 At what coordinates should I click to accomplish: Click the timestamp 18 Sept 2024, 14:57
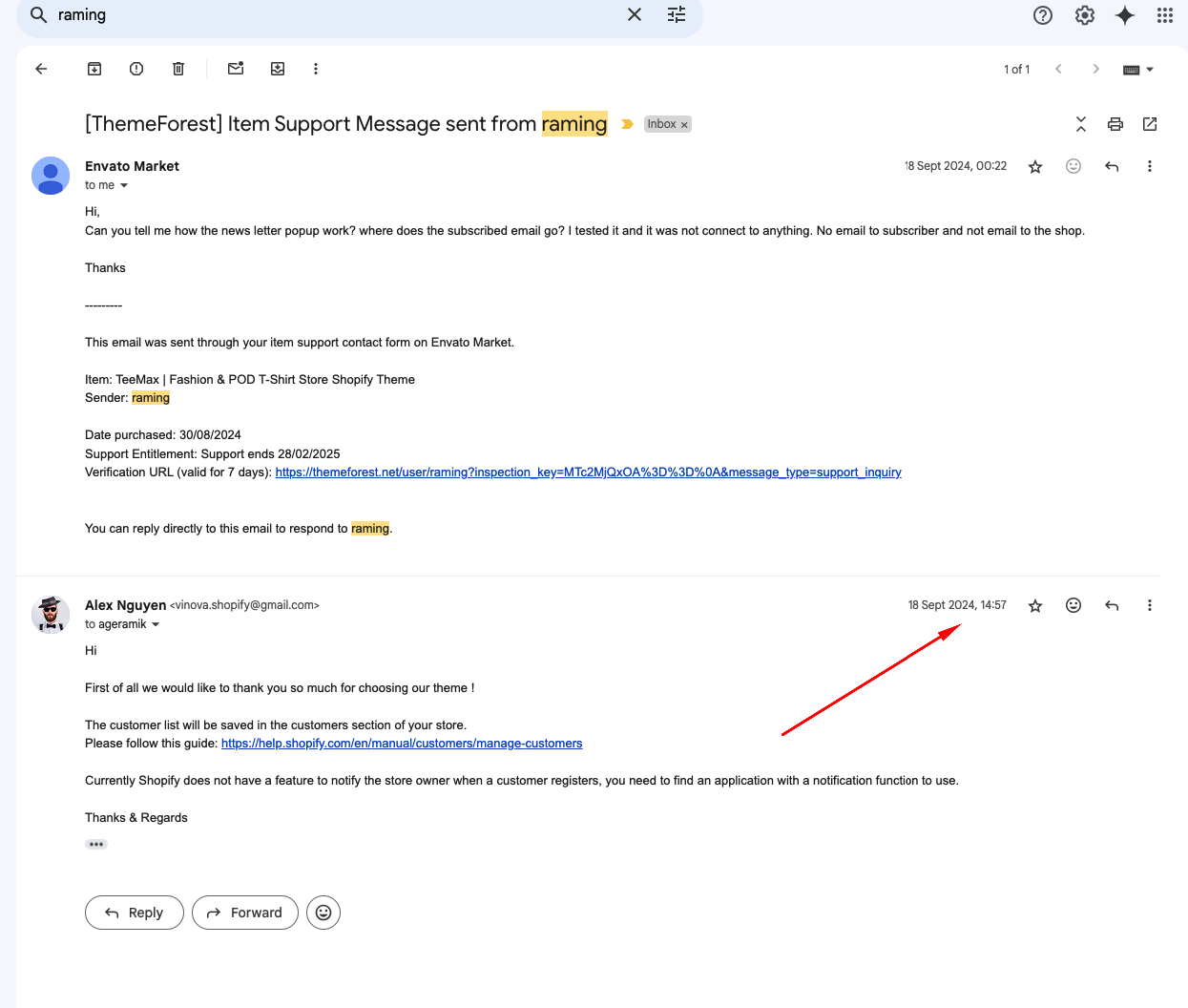(x=957, y=605)
